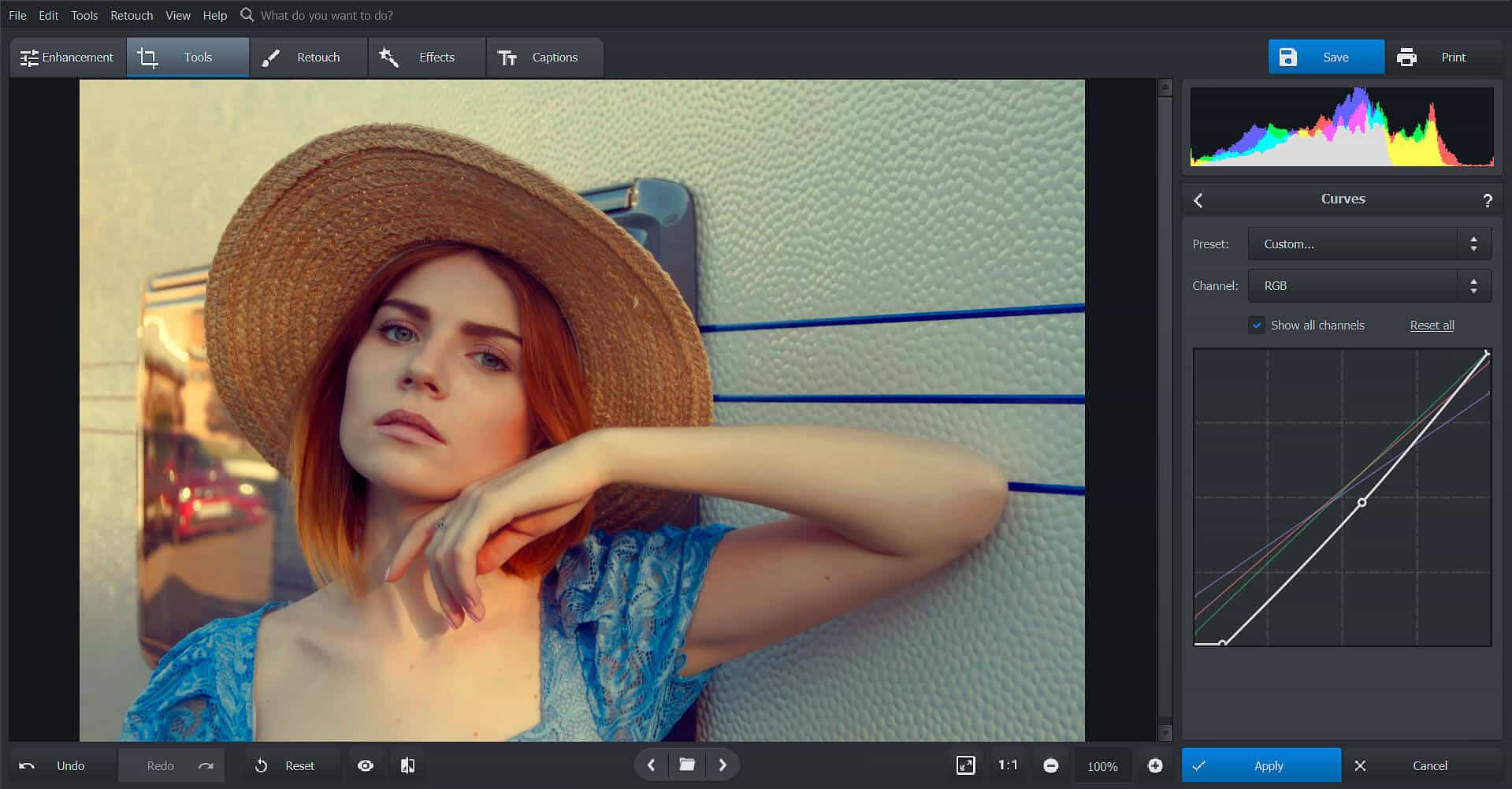Zoom out using the minus icon
This screenshot has width=1512, height=789.
(1051, 765)
